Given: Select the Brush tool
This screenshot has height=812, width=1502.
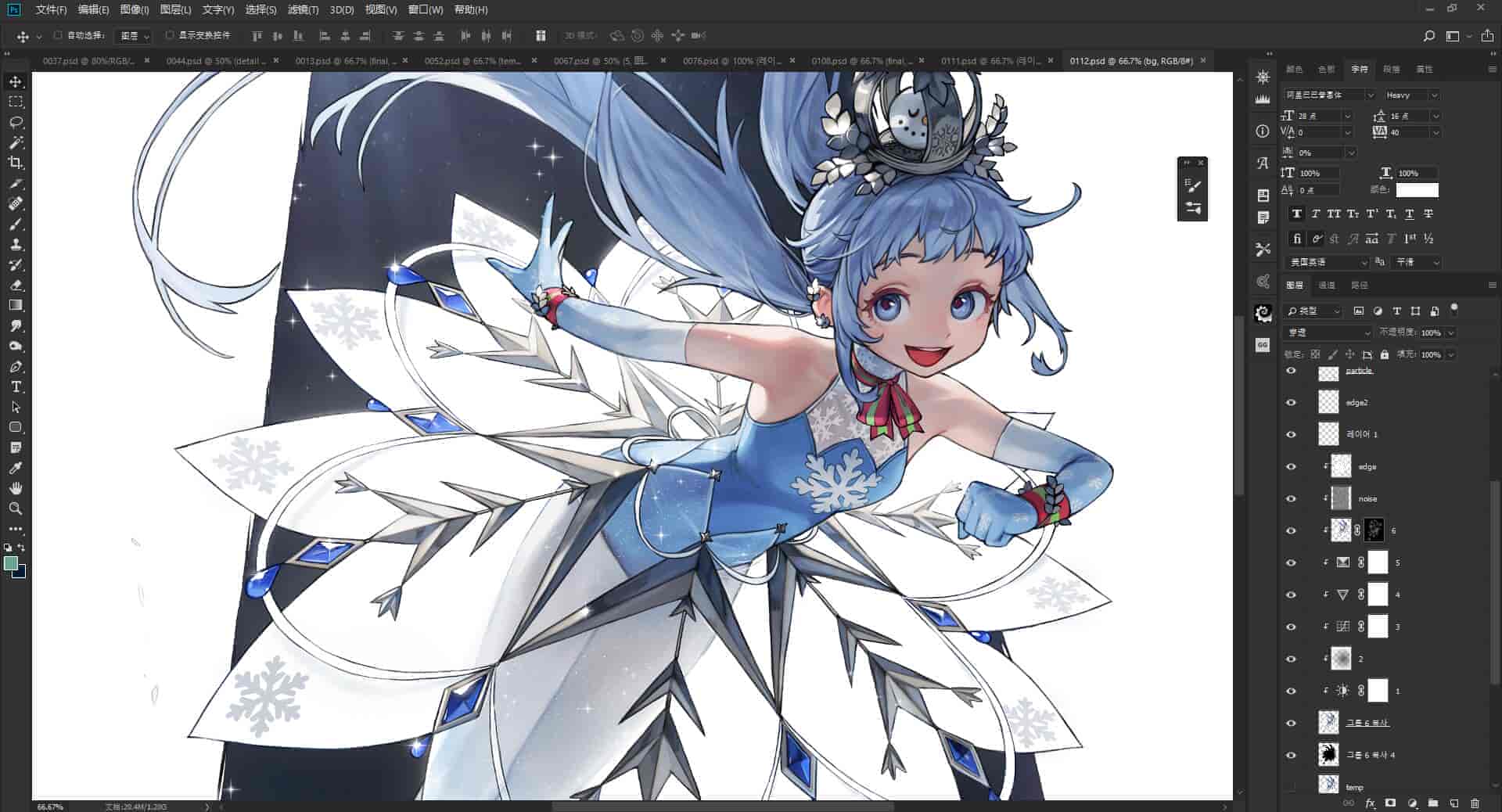Looking at the screenshot, I should pyautogui.click(x=16, y=224).
